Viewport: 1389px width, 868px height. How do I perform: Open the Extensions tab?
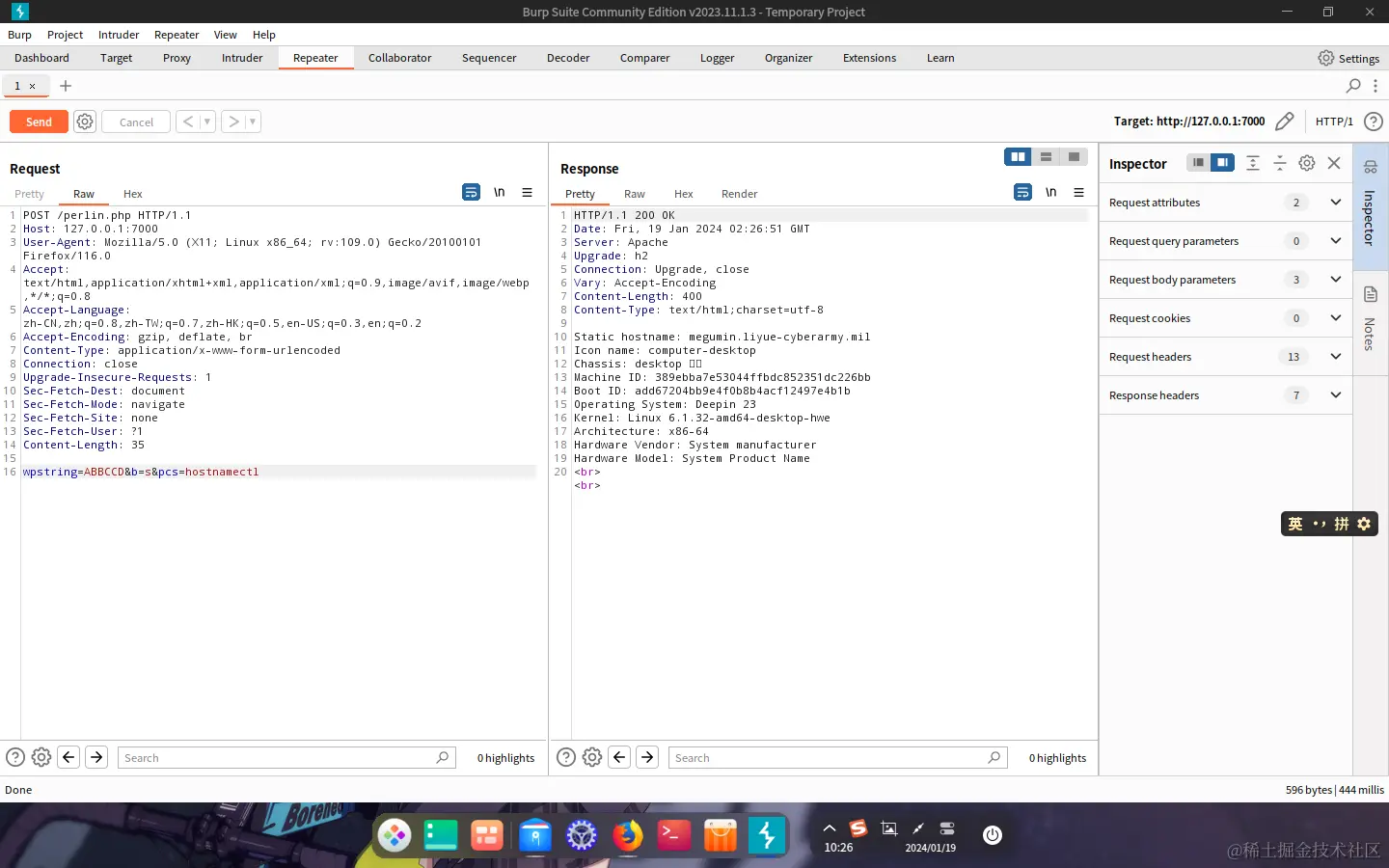(x=869, y=58)
